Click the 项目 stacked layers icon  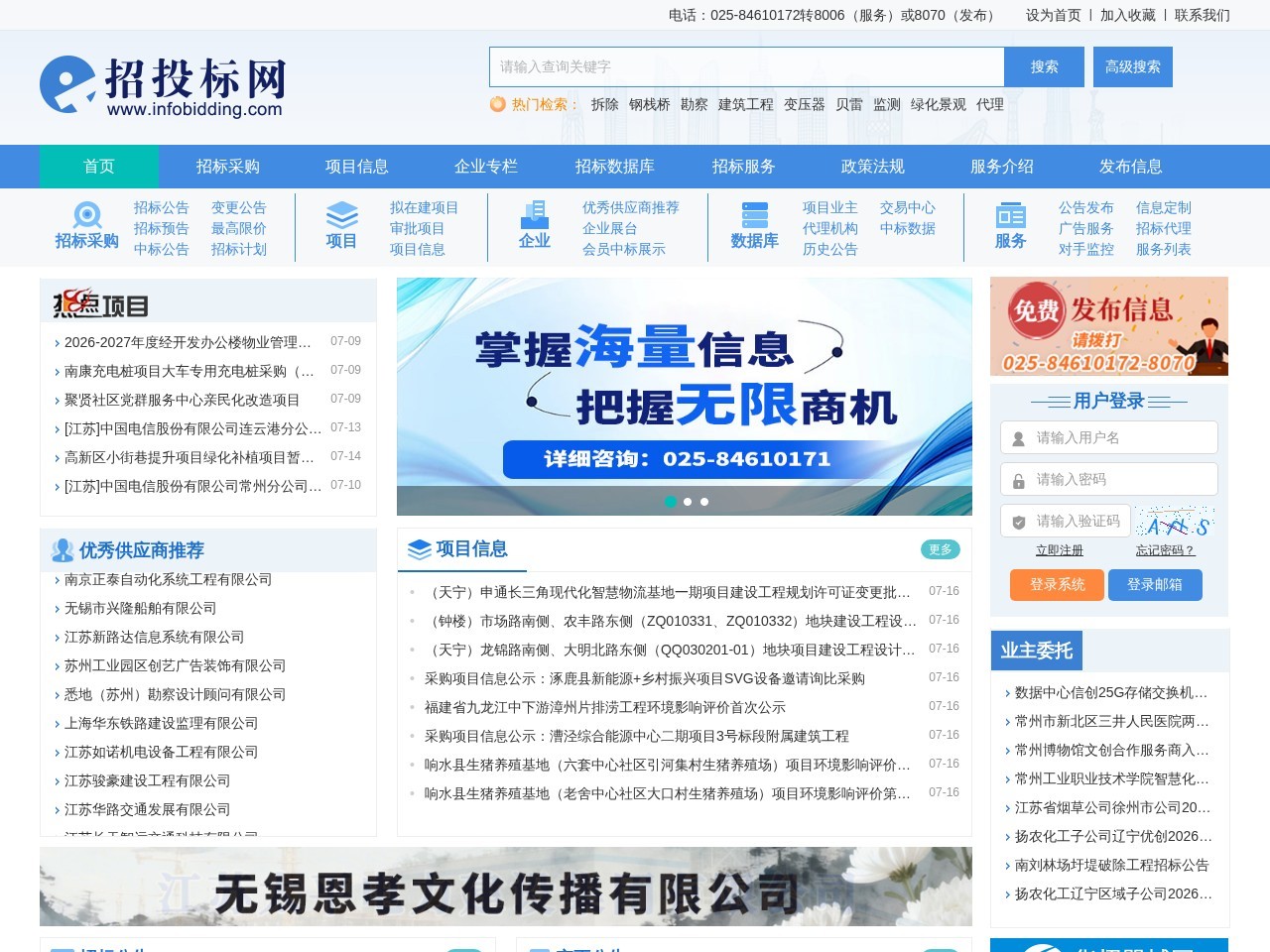342,215
